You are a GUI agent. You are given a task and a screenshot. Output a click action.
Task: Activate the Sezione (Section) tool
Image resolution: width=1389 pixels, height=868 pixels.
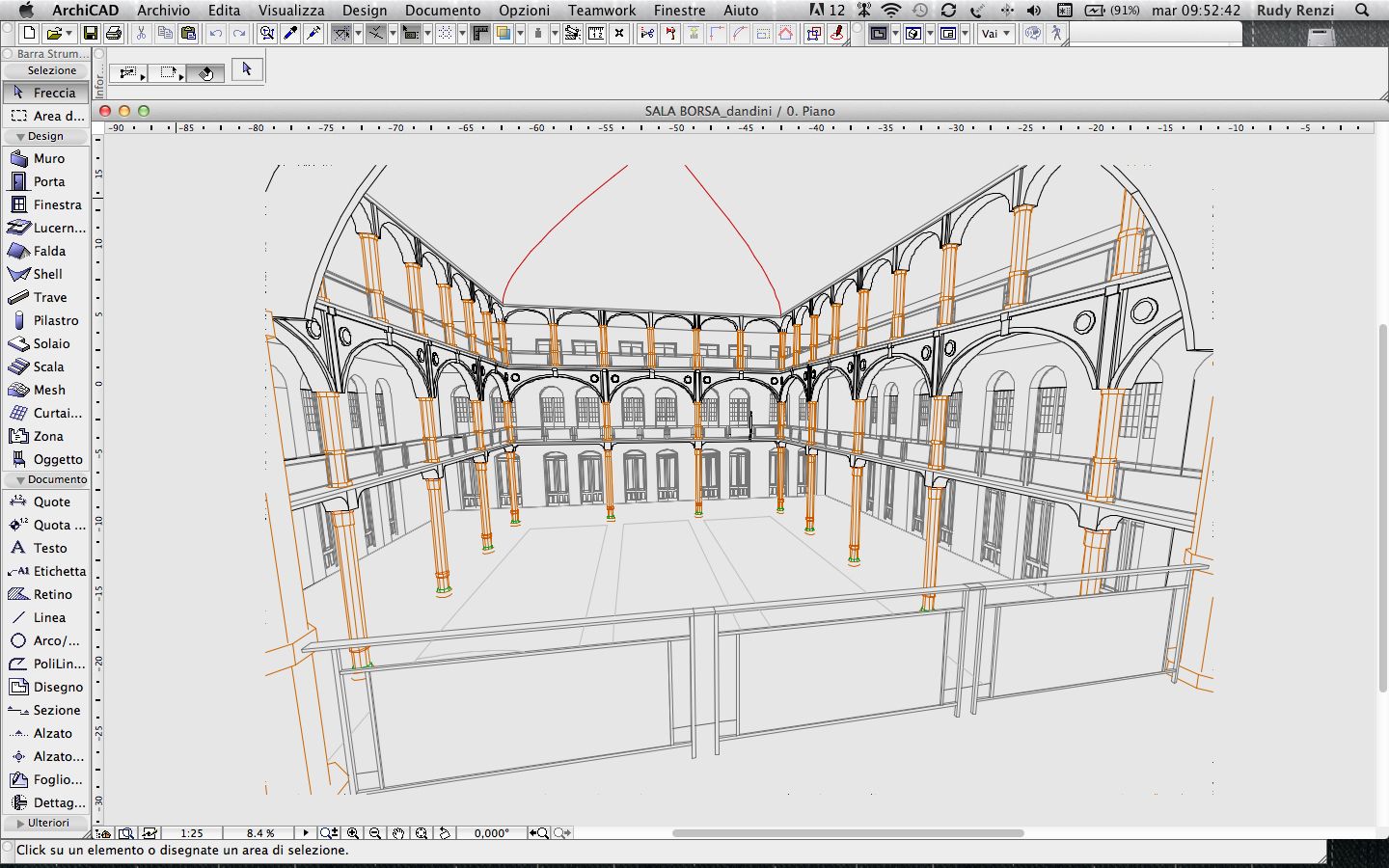point(50,710)
